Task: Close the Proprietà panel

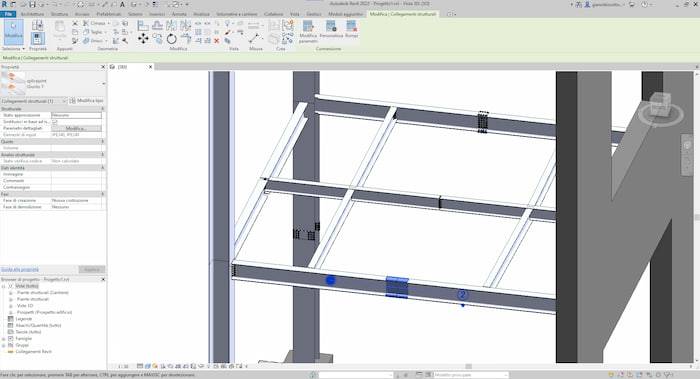Action: coord(103,67)
